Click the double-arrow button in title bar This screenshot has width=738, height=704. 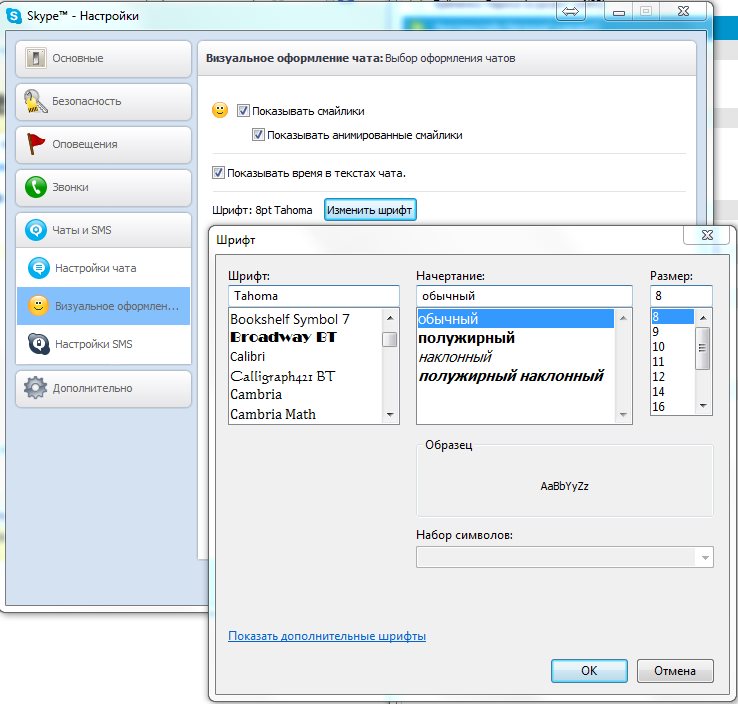[570, 12]
